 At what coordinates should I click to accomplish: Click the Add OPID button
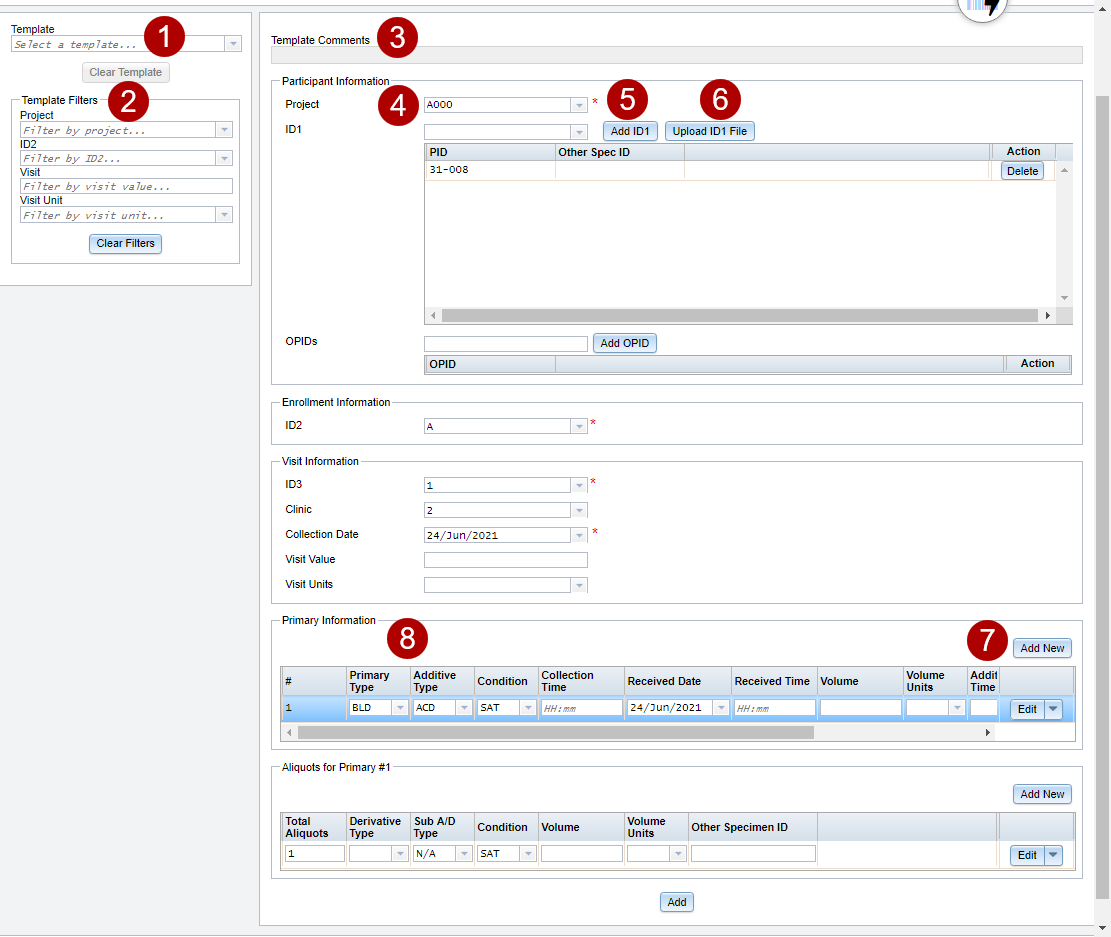624,343
